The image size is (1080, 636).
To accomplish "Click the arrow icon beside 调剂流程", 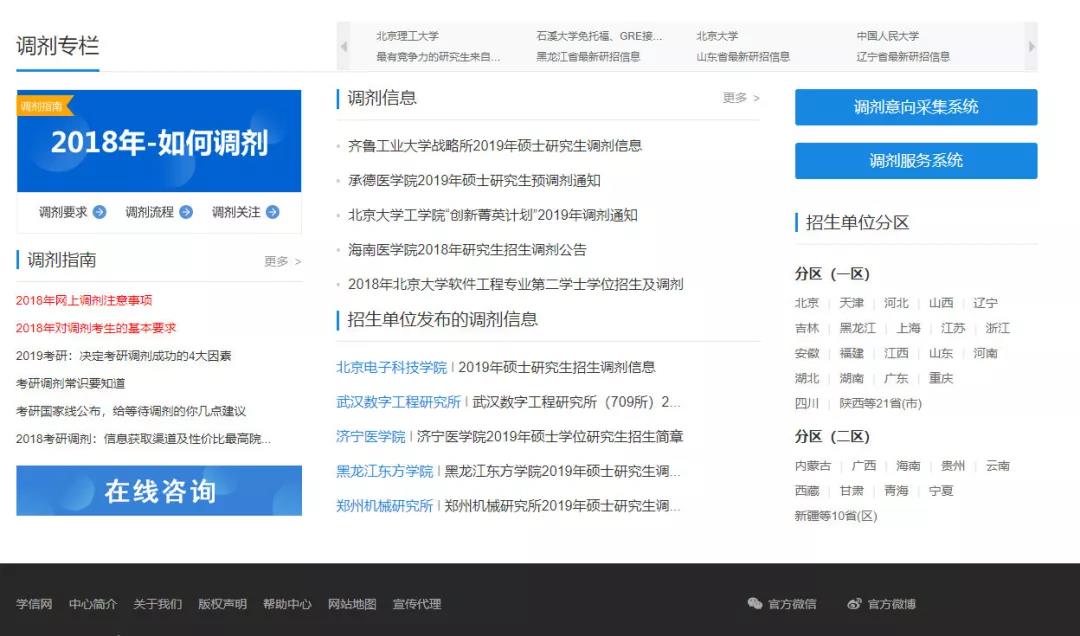I will (186, 212).
